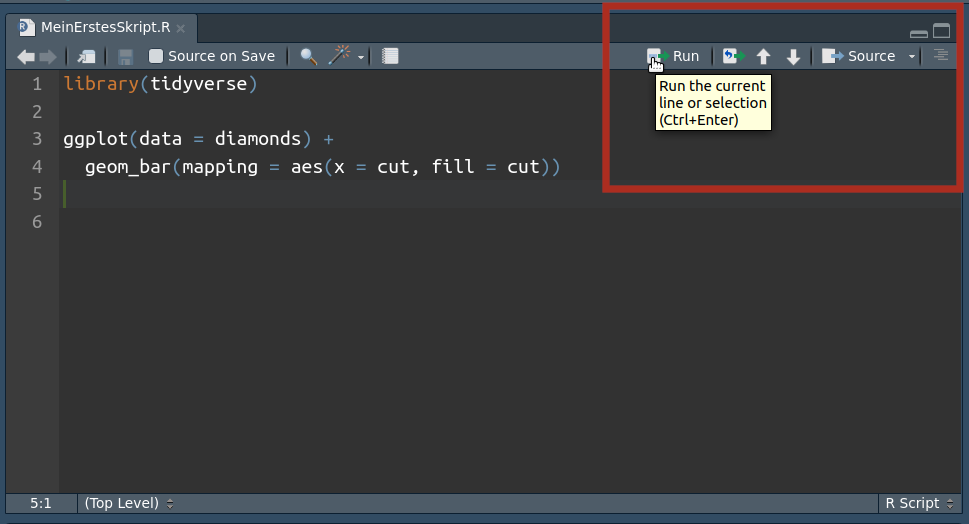Click the save document floppy disk icon

pos(126,57)
